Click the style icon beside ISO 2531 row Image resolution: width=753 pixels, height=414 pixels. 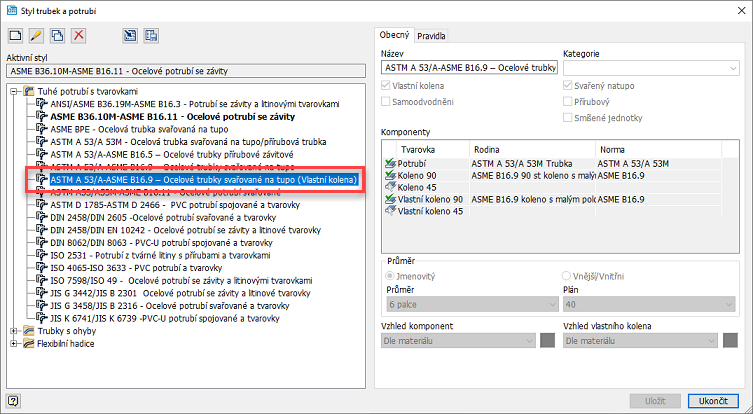42,255
